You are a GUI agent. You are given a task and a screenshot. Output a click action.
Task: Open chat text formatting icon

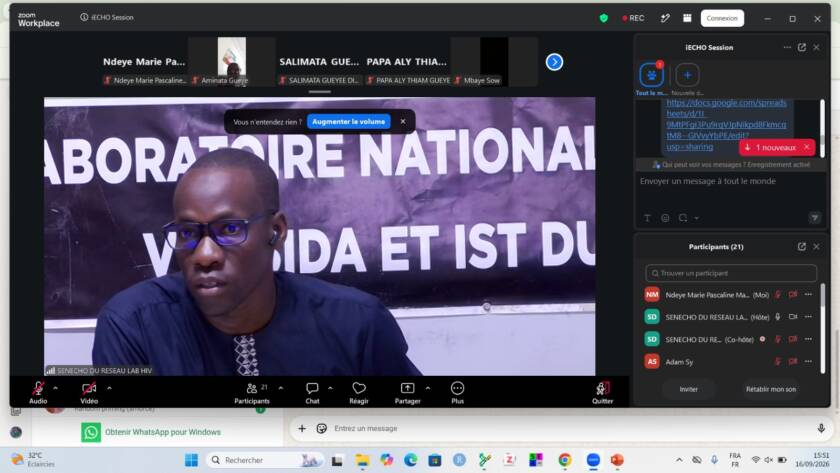point(647,218)
